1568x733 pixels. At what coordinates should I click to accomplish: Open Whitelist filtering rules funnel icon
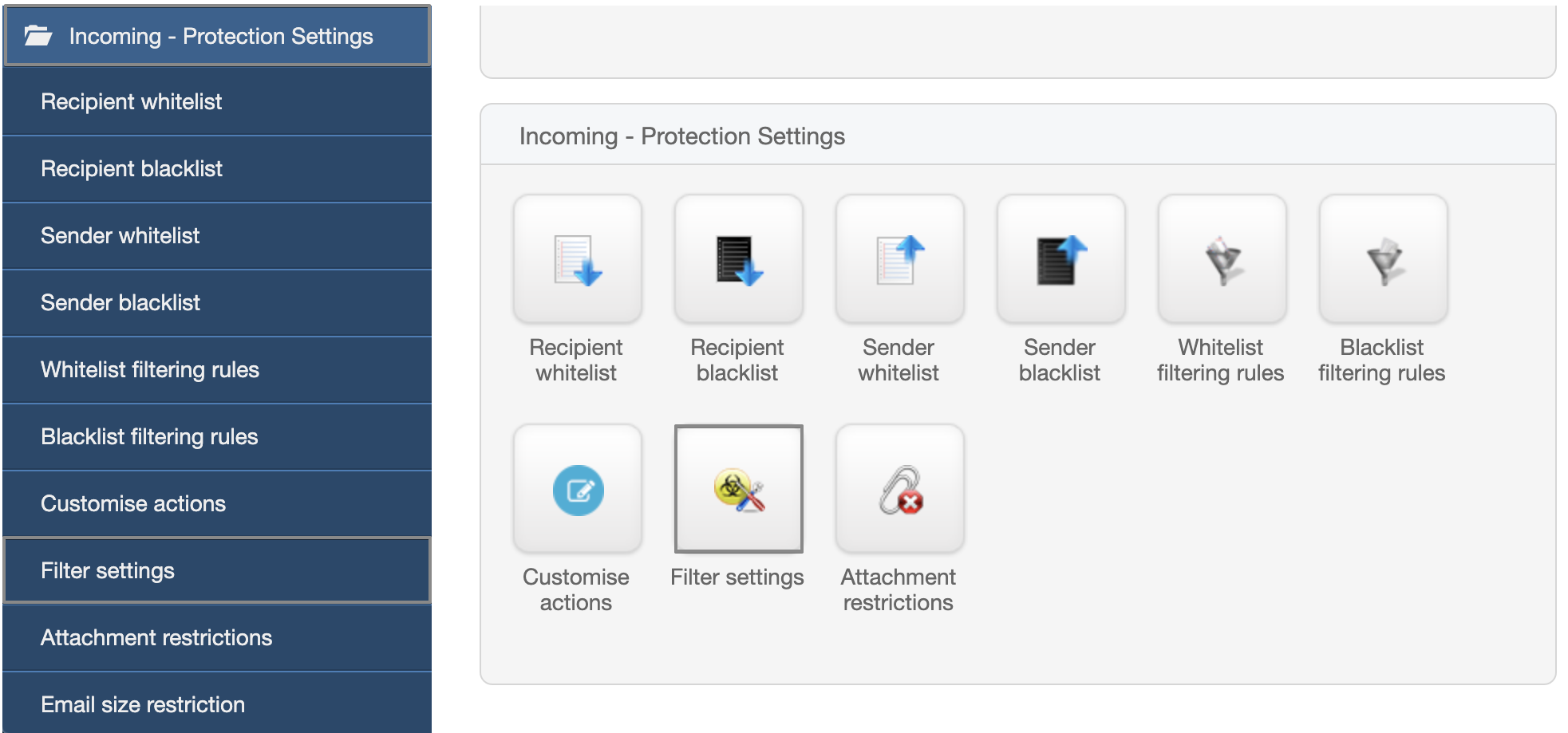[1222, 259]
